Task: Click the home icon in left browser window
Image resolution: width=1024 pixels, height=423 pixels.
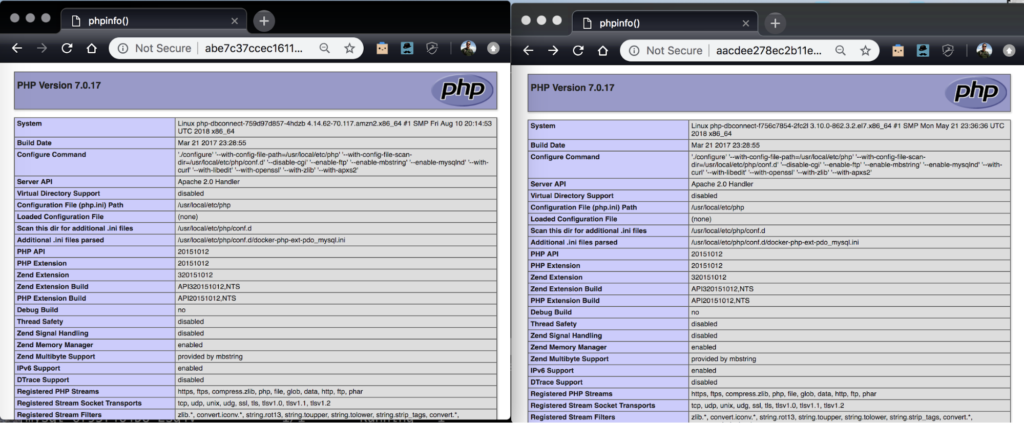Action: (x=91, y=47)
